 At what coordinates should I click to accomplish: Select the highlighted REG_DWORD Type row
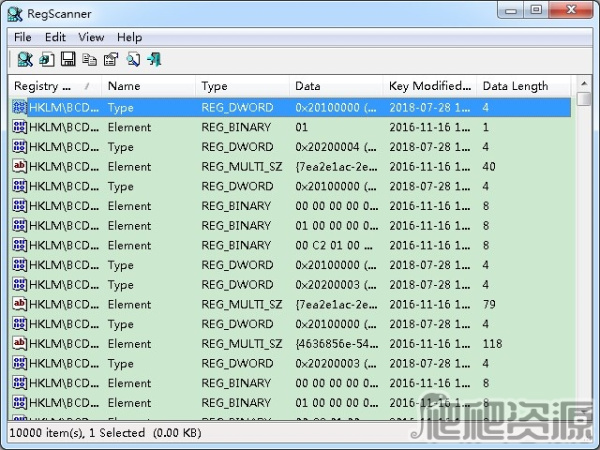(291, 108)
